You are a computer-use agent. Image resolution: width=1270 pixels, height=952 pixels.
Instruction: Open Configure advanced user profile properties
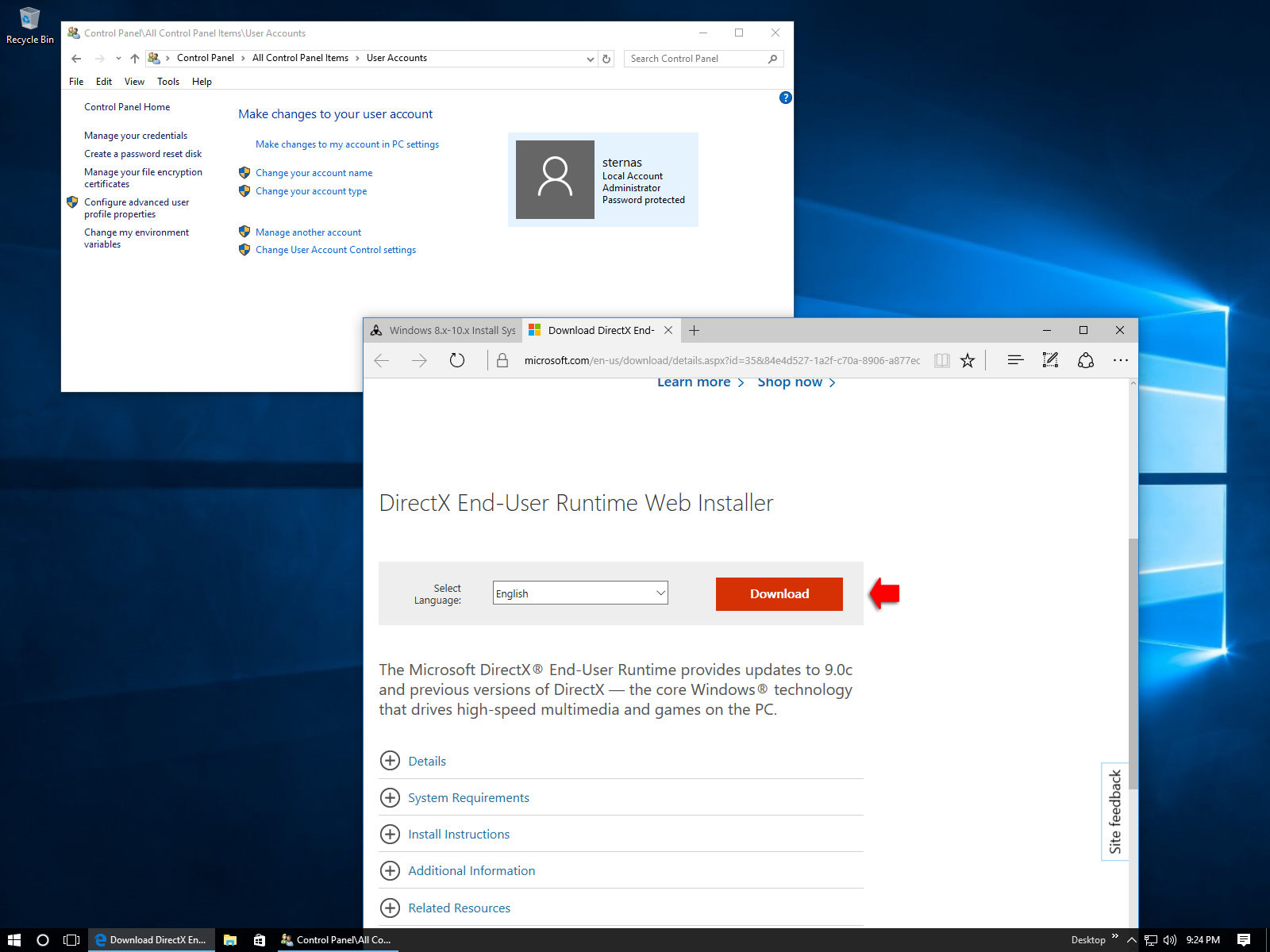click(137, 208)
